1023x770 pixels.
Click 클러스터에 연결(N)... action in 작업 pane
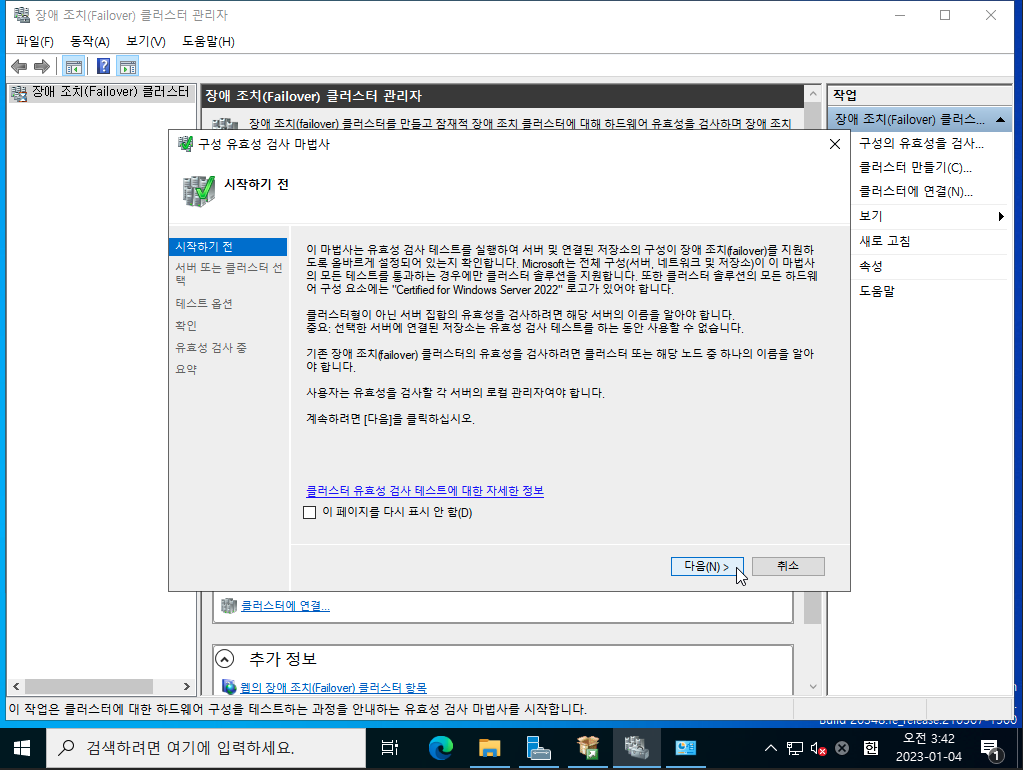[915, 192]
